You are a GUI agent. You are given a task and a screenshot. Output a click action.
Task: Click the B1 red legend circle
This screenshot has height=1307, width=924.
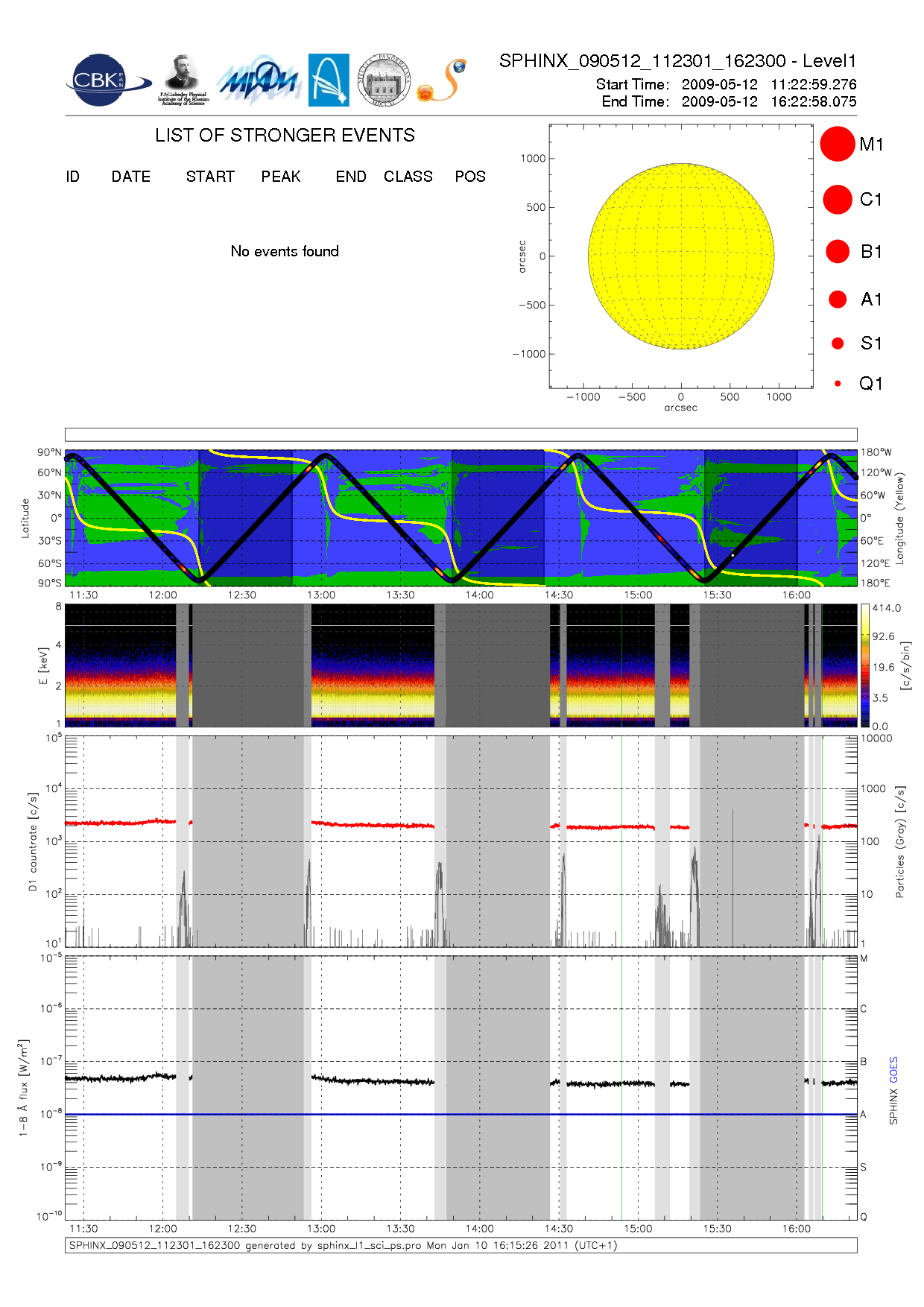(837, 252)
